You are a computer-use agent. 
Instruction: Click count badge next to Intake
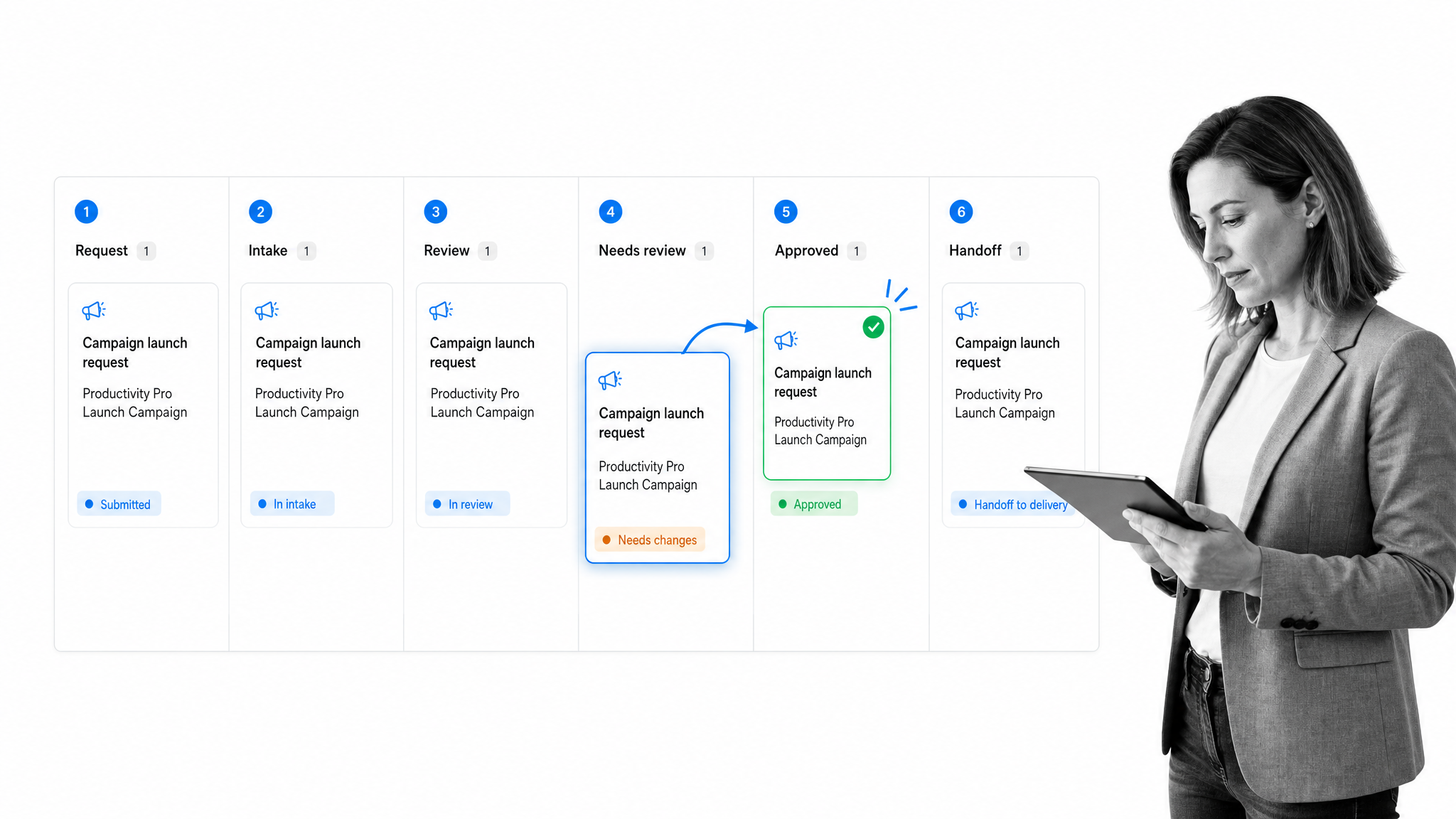(306, 251)
